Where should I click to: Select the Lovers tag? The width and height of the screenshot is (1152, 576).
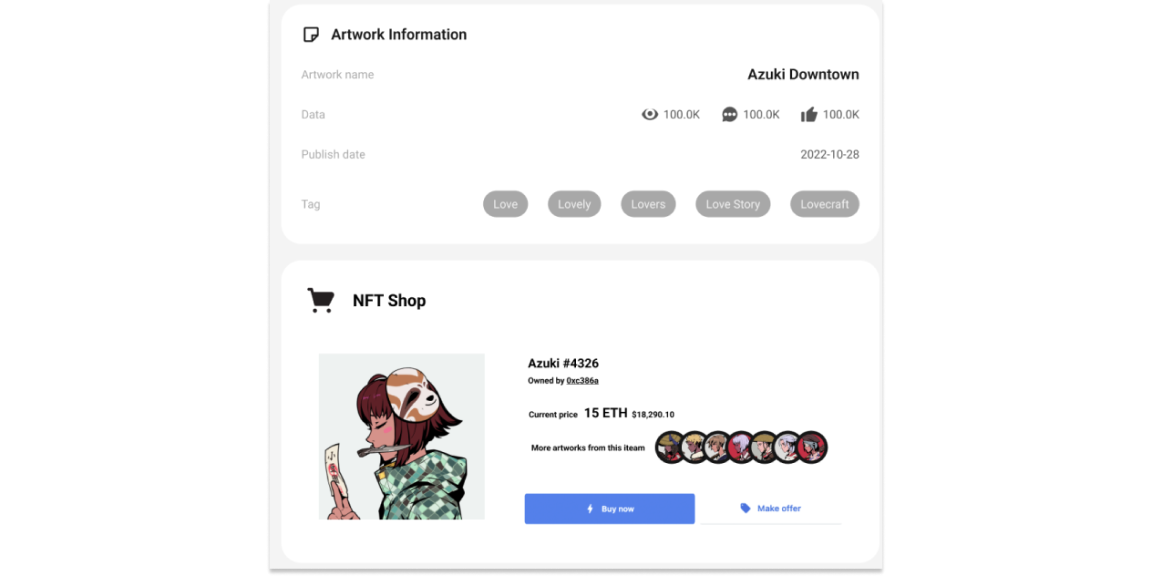(x=648, y=204)
